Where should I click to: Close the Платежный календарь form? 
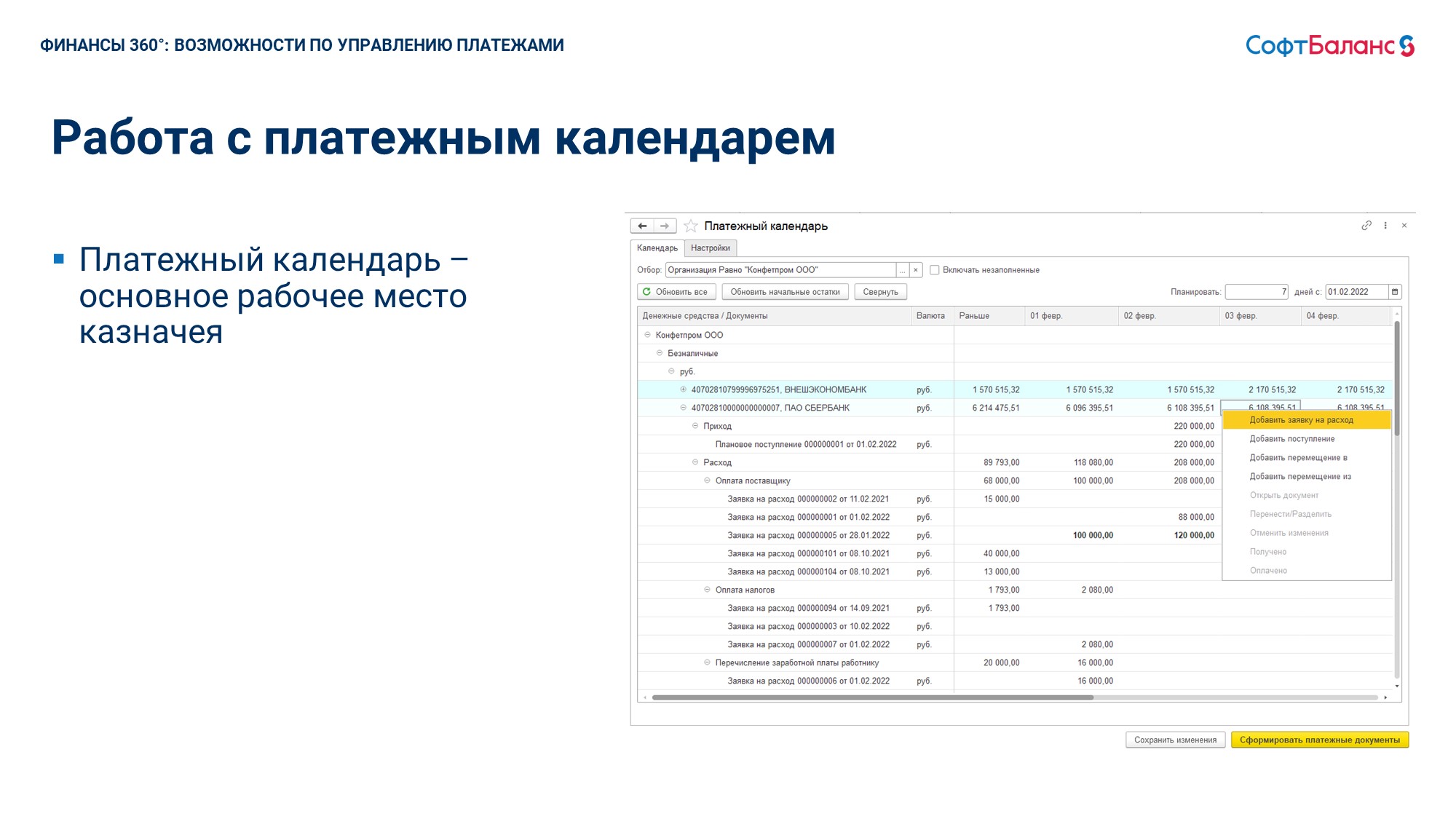(x=1404, y=226)
